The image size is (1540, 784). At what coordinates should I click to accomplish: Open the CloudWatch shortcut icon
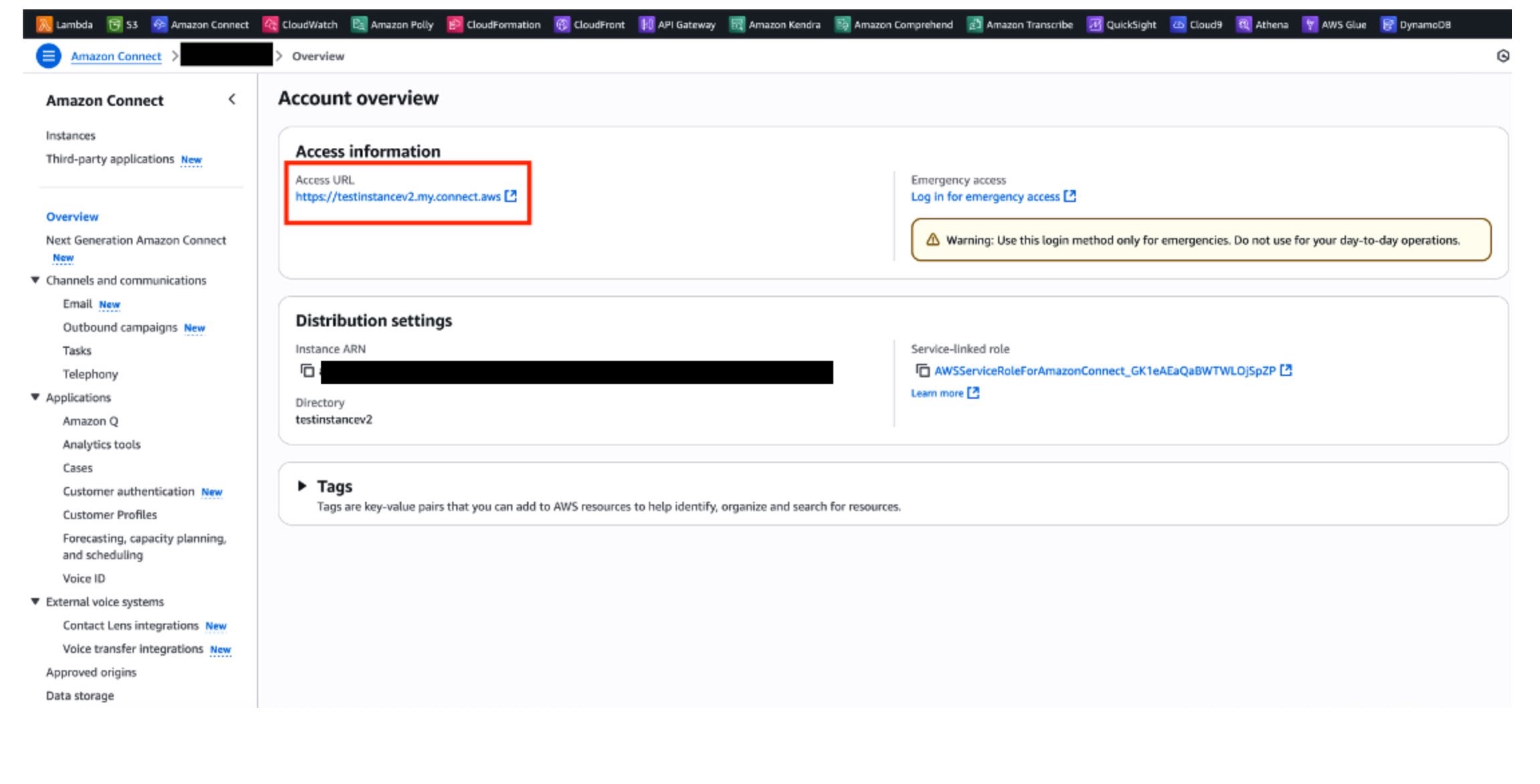tap(270, 25)
